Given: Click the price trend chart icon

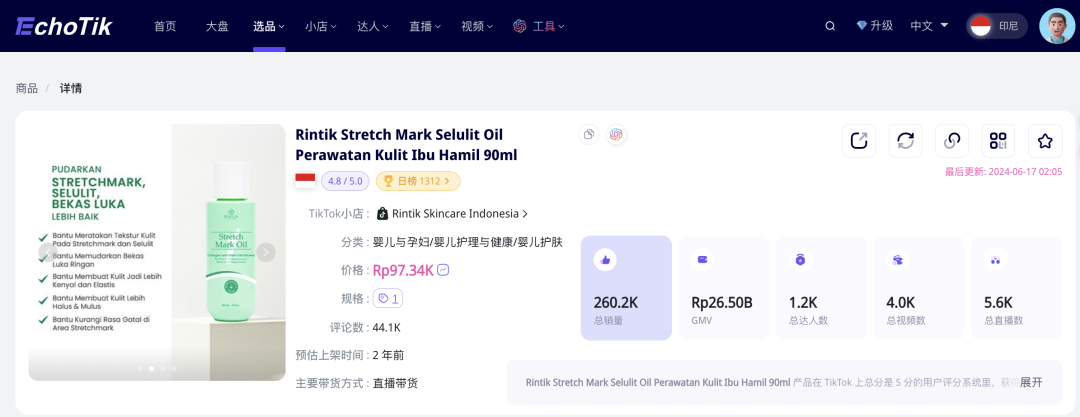Looking at the screenshot, I should (443, 270).
